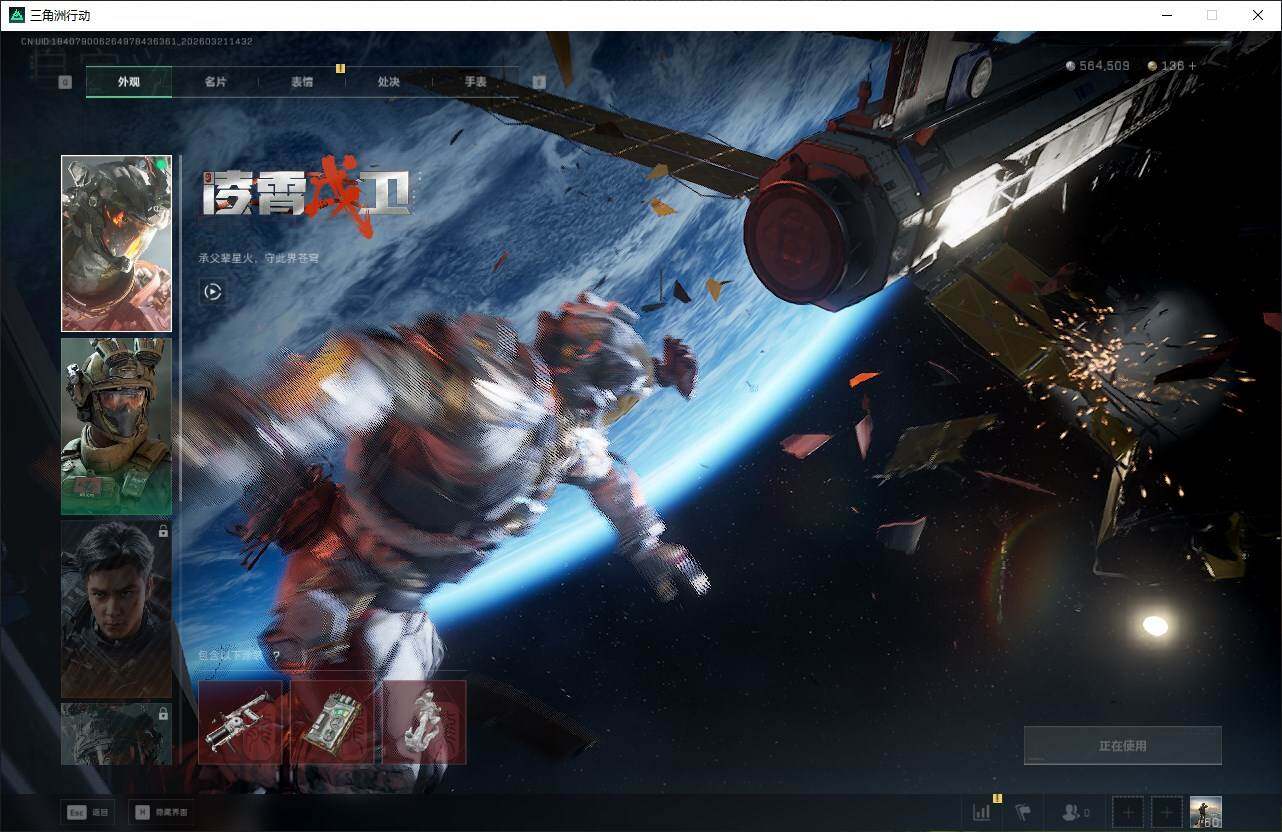Click the second empty squad slot plus
This screenshot has width=1282, height=832.
(x=1166, y=813)
